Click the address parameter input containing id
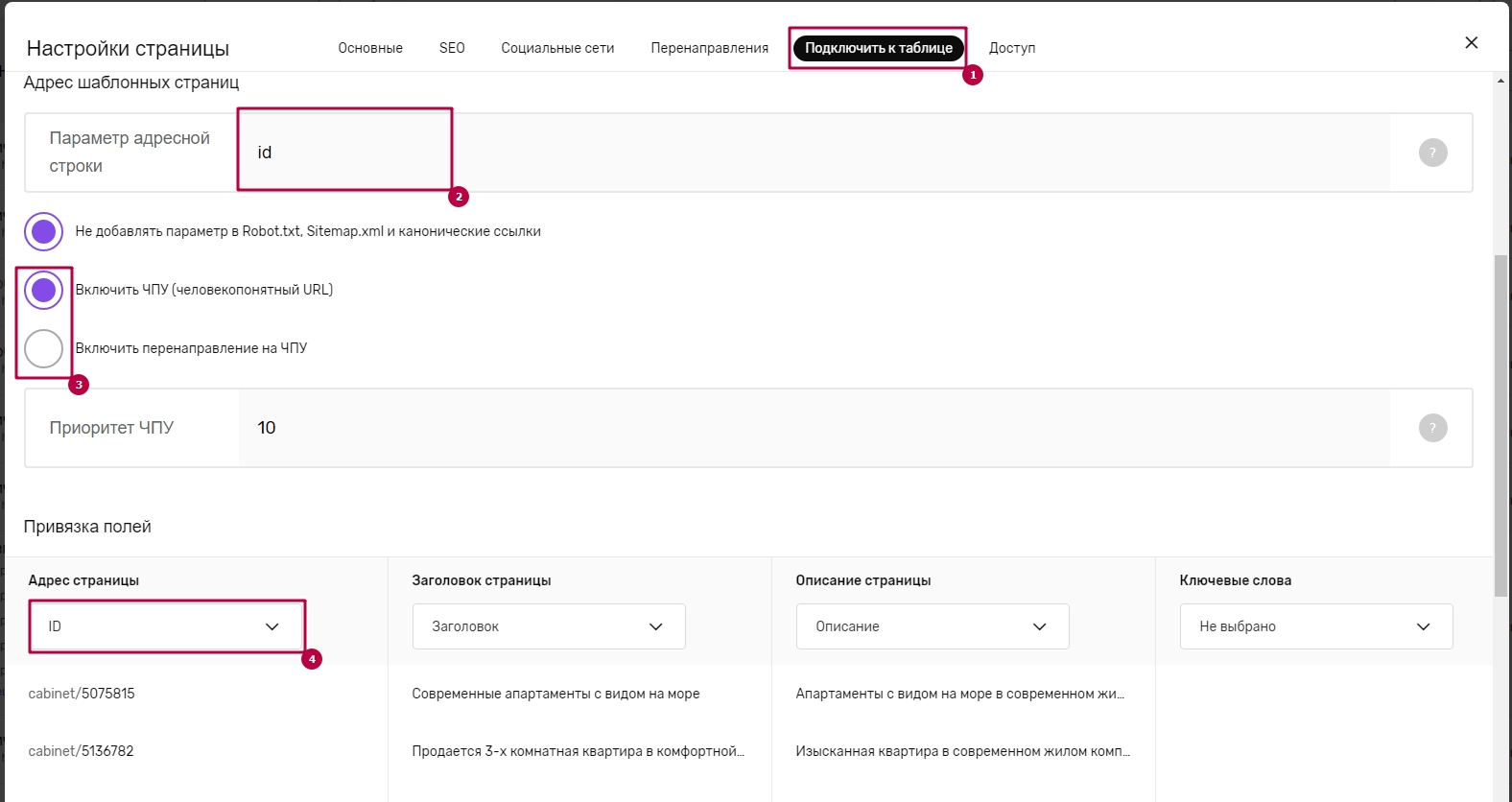Image resolution: width=1512 pixels, height=802 pixels. pyautogui.click(x=814, y=153)
